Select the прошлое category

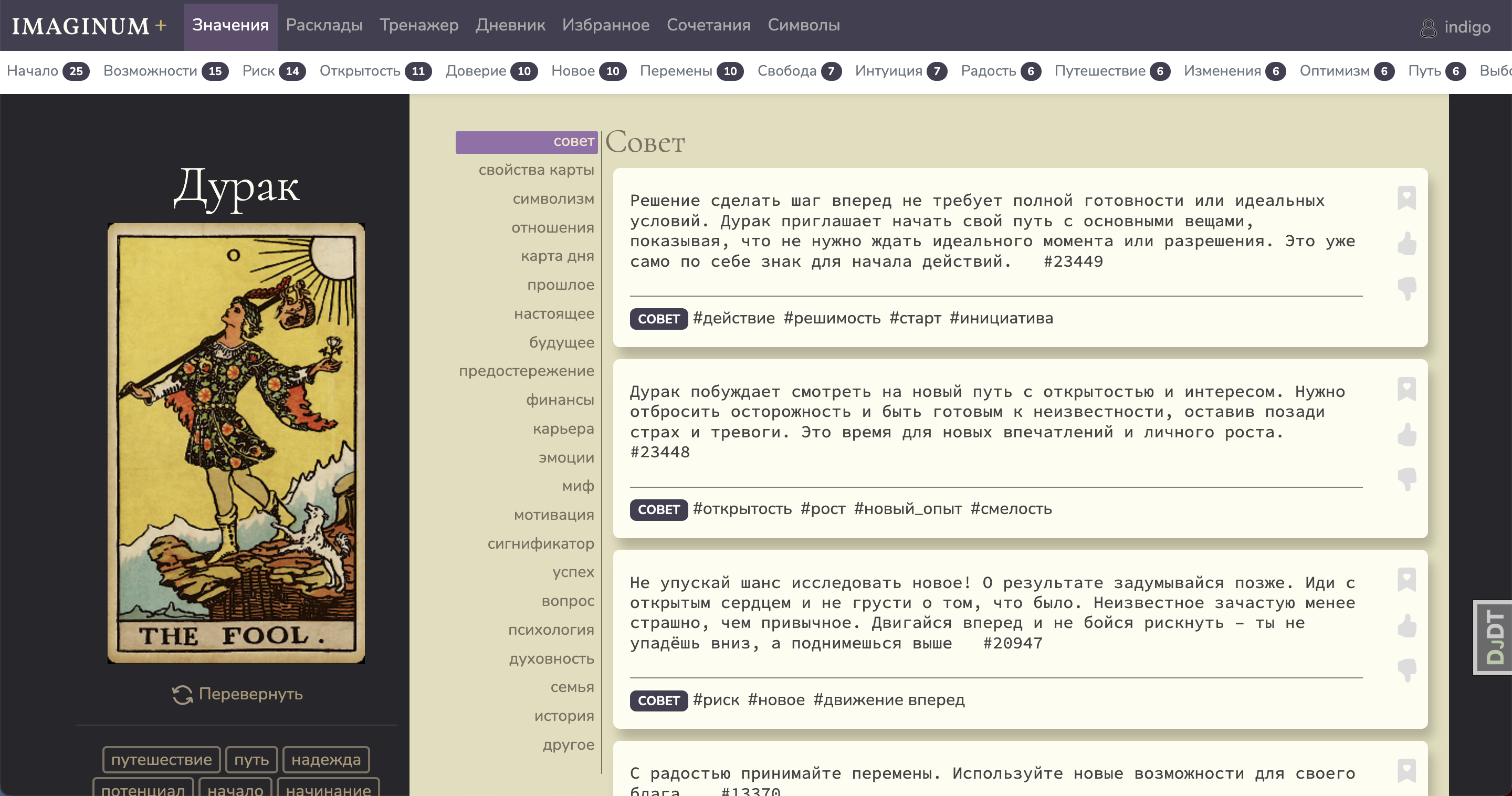click(x=561, y=285)
